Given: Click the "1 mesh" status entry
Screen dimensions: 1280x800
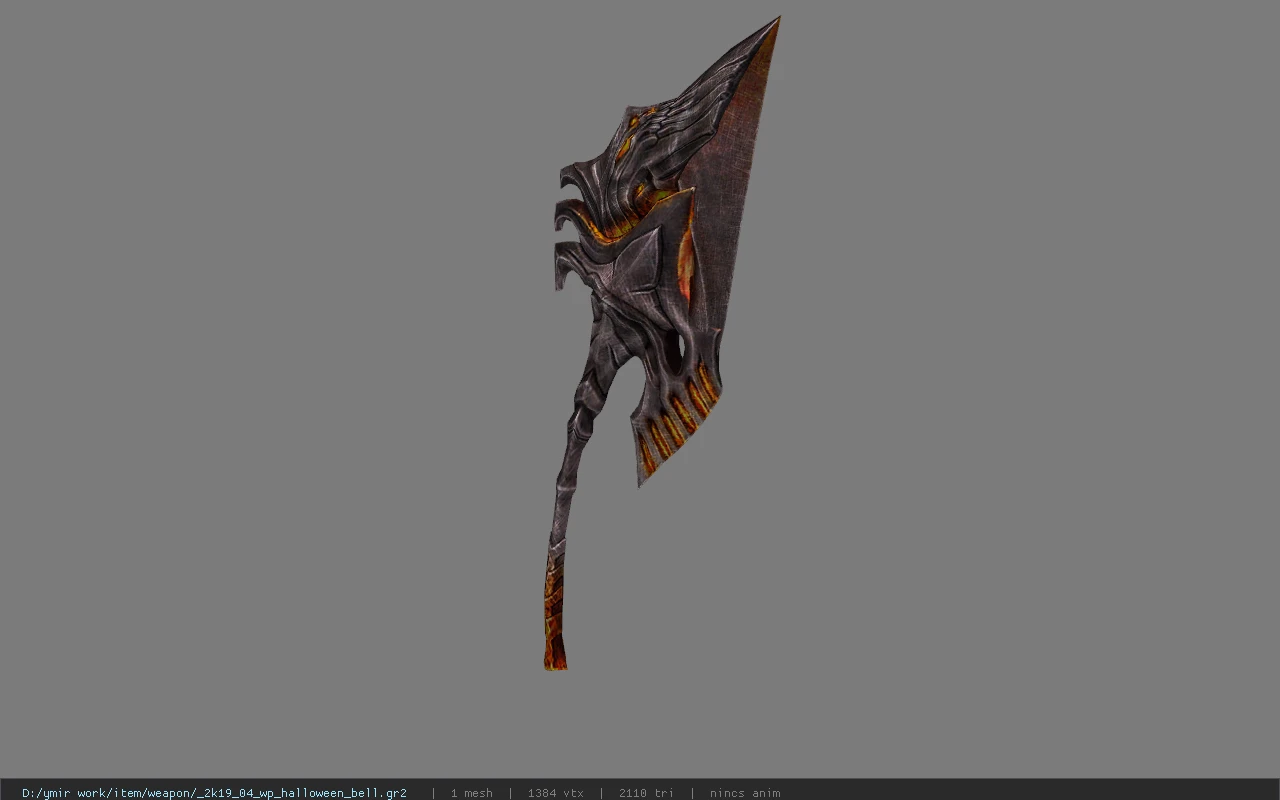Looking at the screenshot, I should 471,793.
